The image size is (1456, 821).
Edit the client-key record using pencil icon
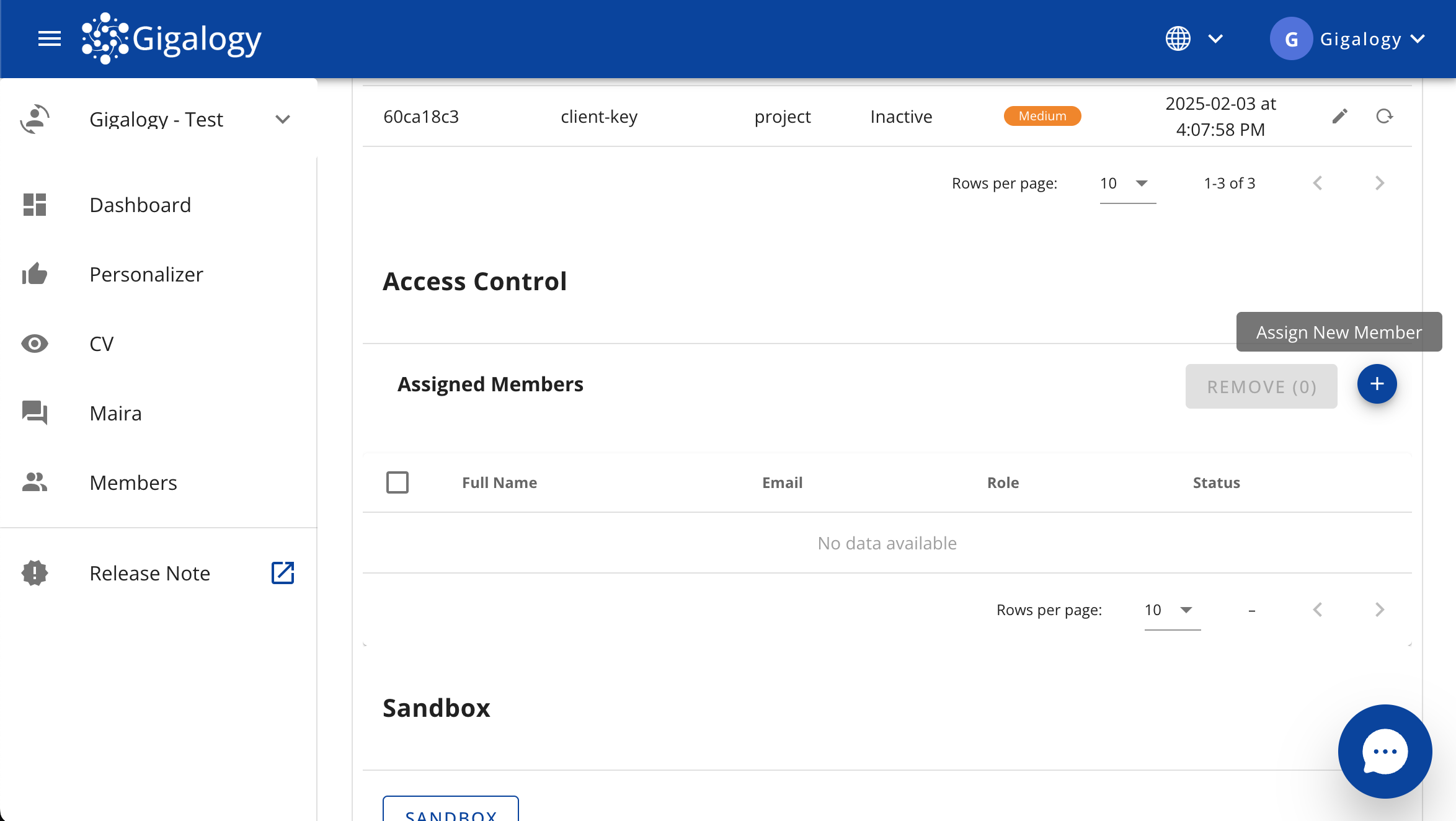[1339, 116]
